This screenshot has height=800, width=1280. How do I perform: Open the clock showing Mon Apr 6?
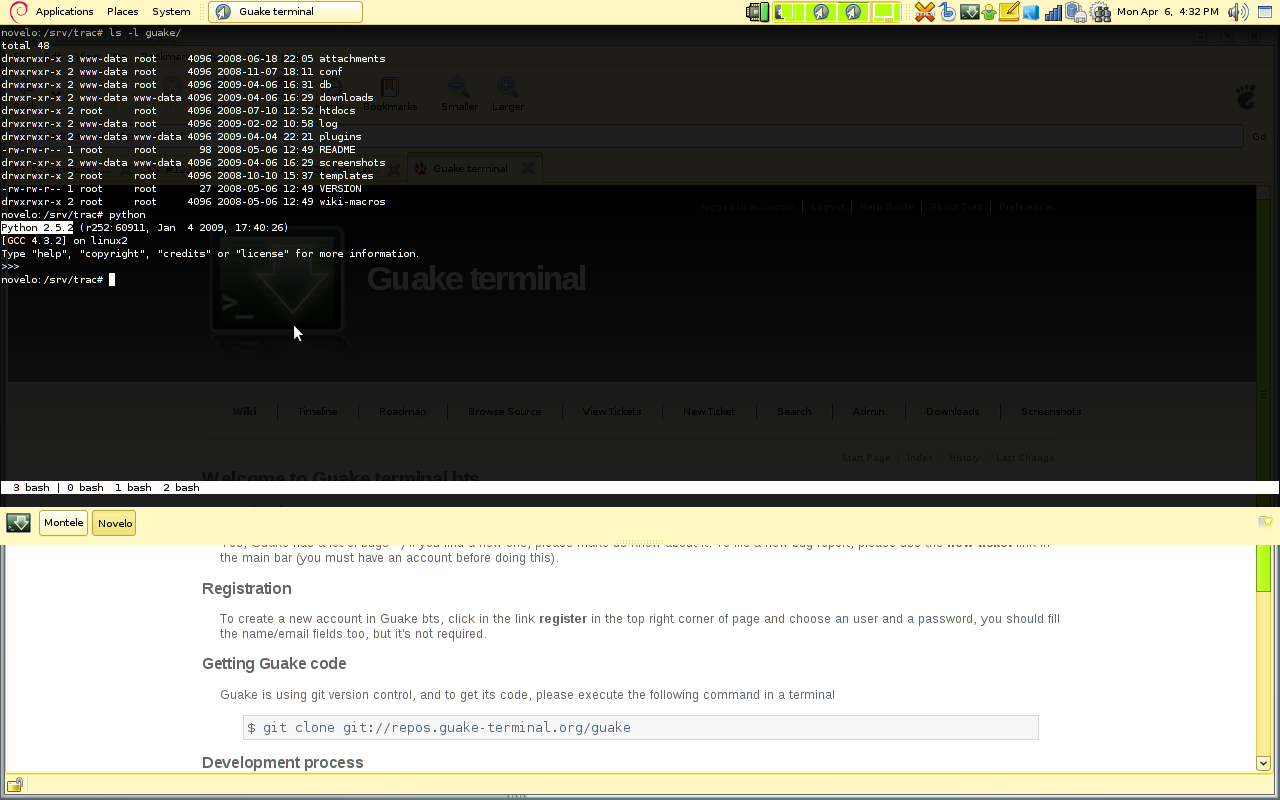coord(1167,12)
